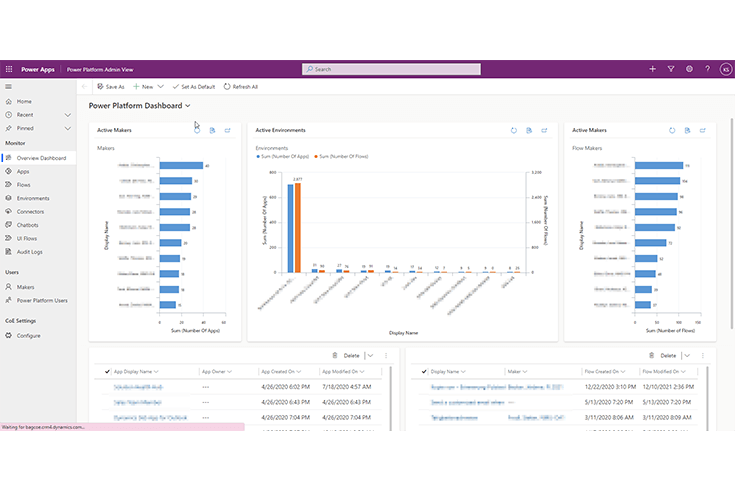
Task: Click the back arrow in the command bar
Action: coord(84,87)
